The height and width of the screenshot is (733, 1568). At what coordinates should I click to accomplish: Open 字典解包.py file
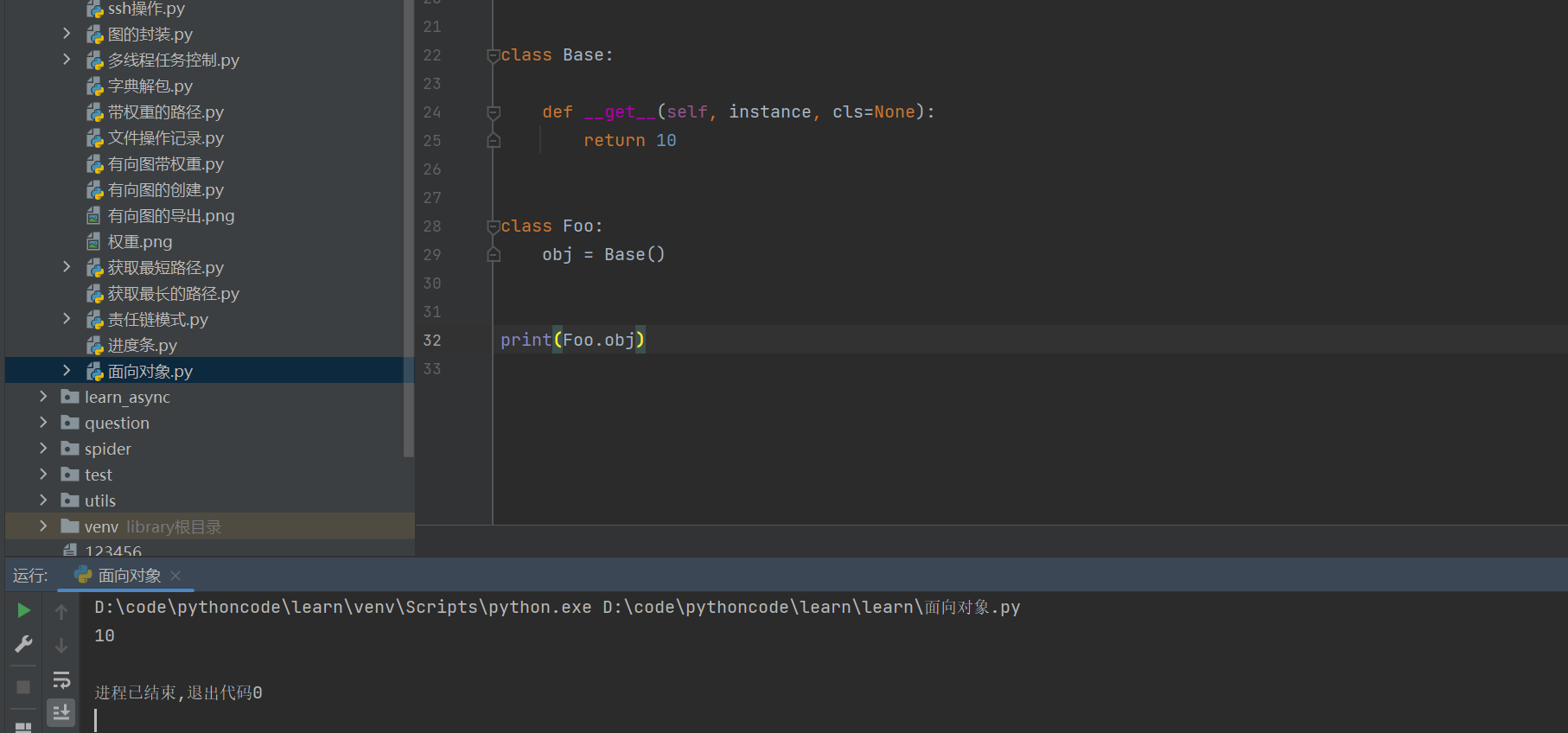pos(150,86)
